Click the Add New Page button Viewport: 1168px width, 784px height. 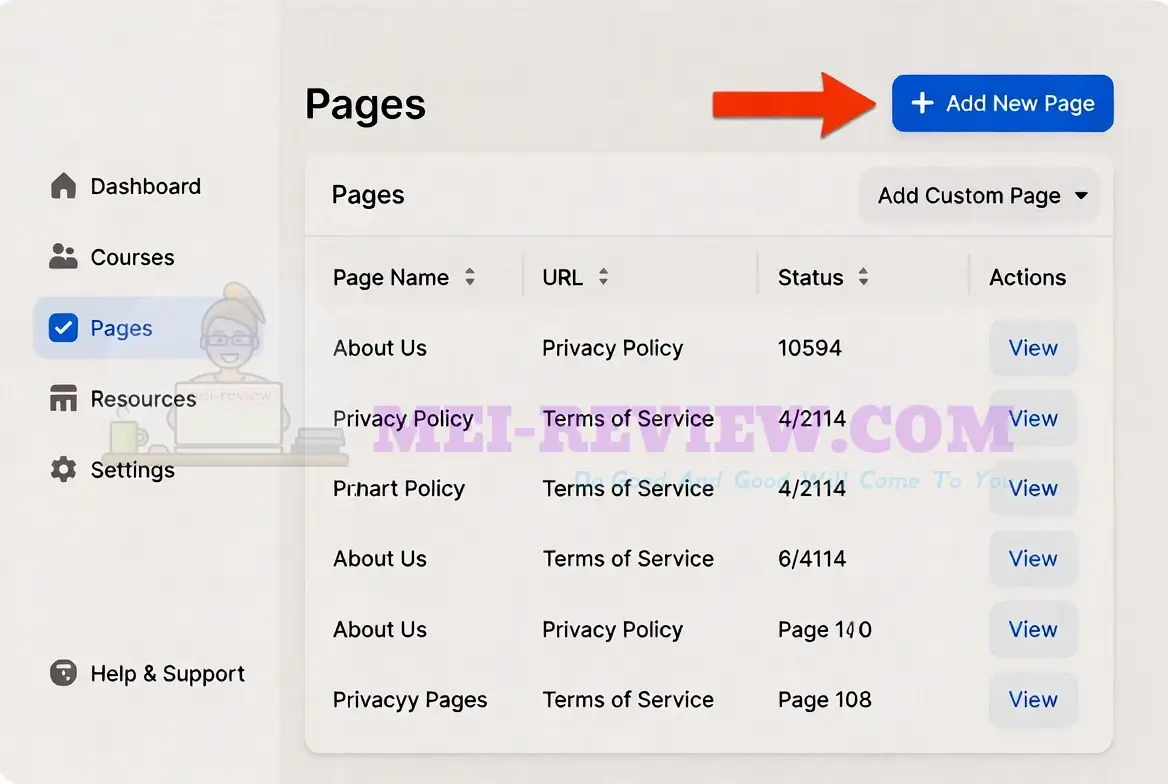[x=1003, y=103]
